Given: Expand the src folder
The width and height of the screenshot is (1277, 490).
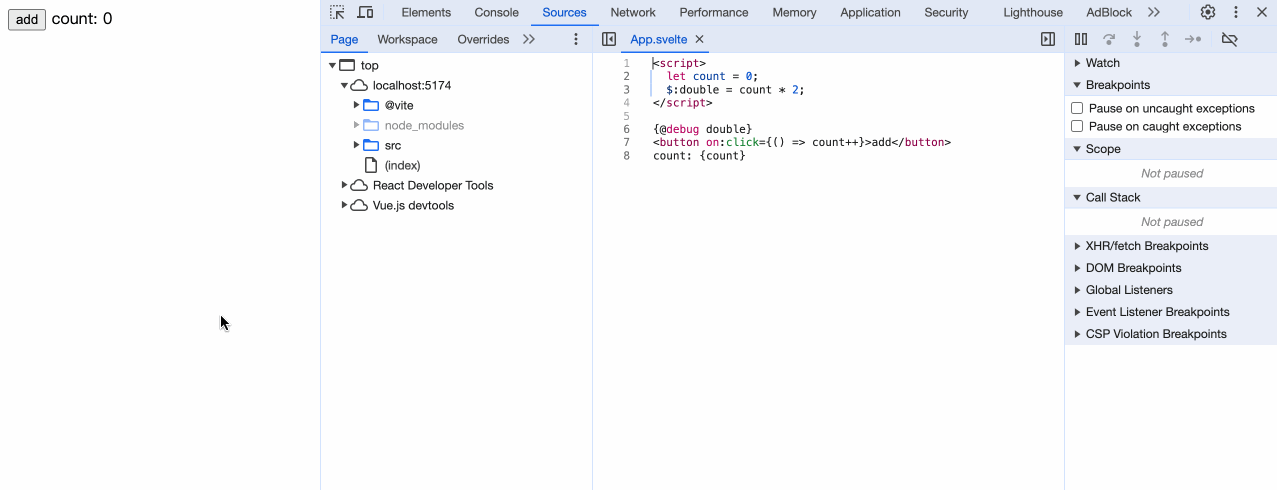Looking at the screenshot, I should point(356,145).
